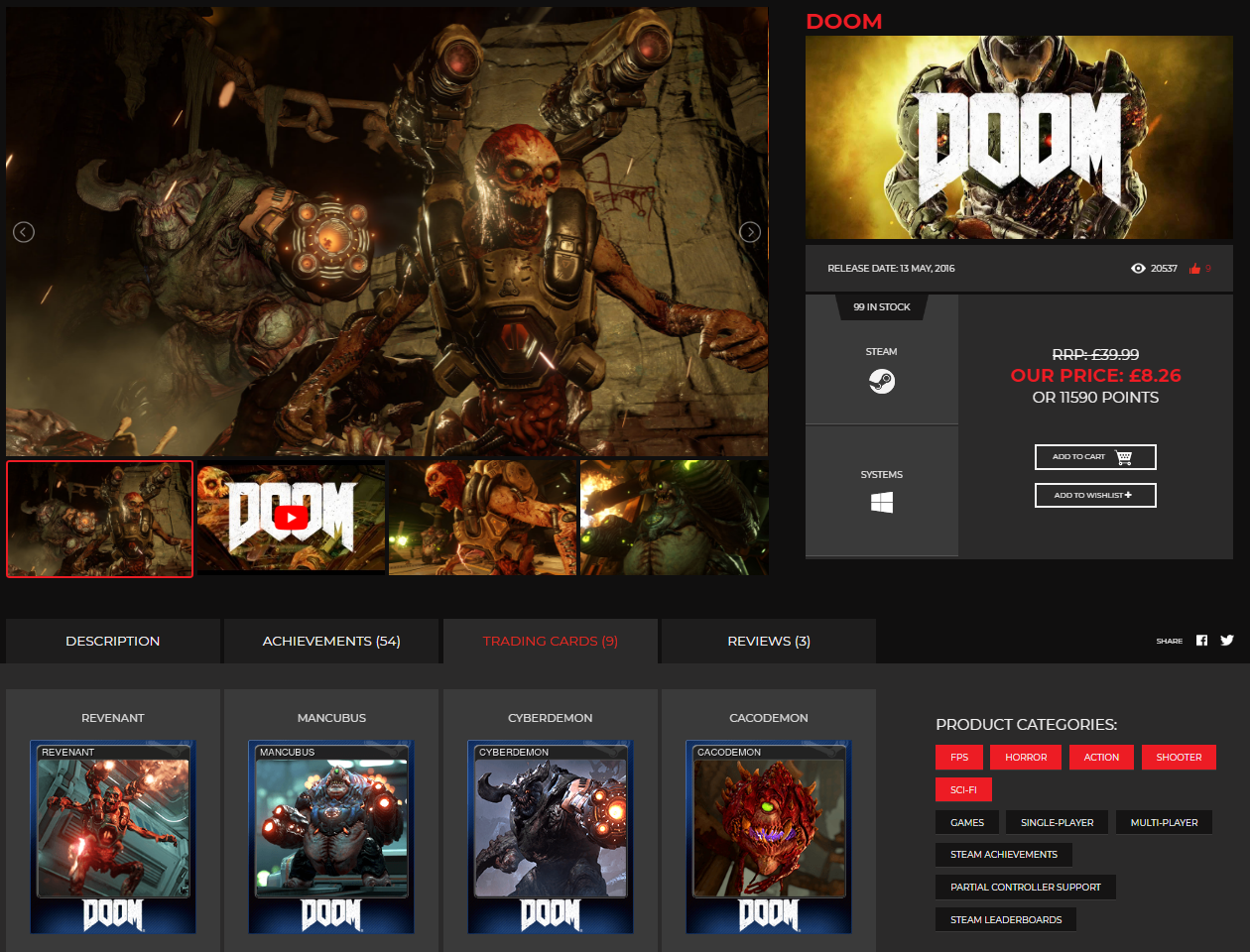1250x952 pixels.
Task: Choose the Games category tag
Action: [x=967, y=822]
